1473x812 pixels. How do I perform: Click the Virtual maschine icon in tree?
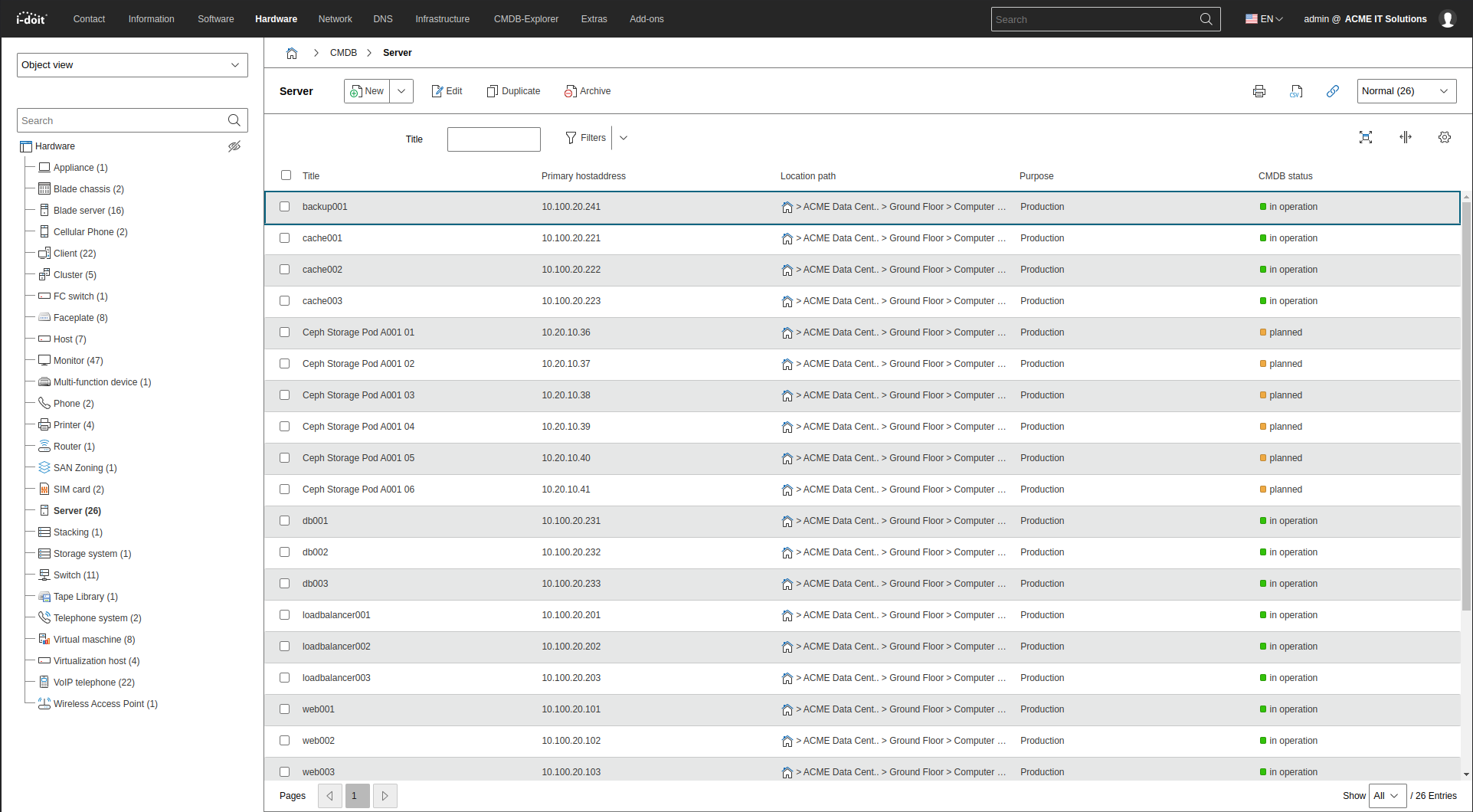point(44,639)
